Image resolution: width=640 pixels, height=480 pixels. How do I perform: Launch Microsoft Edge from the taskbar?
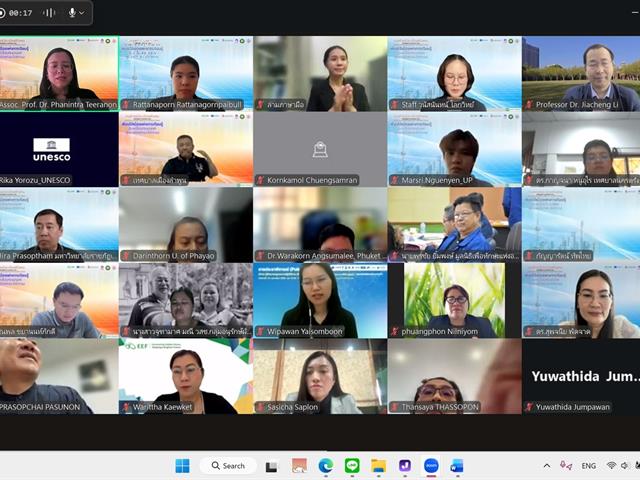click(325, 466)
